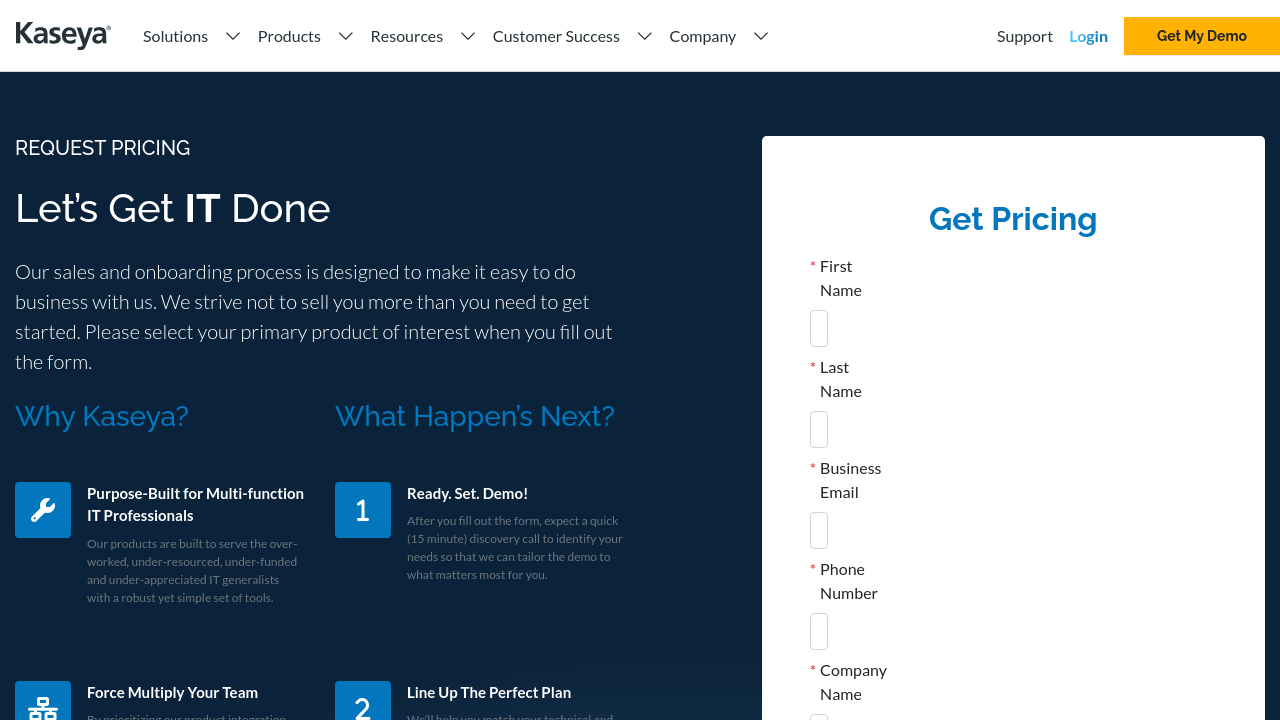Open the Company menu
1280x720 pixels.
point(702,36)
